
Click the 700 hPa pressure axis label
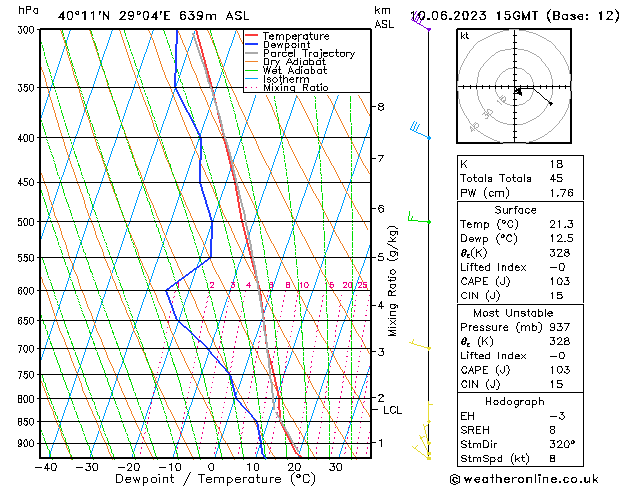[28, 349]
